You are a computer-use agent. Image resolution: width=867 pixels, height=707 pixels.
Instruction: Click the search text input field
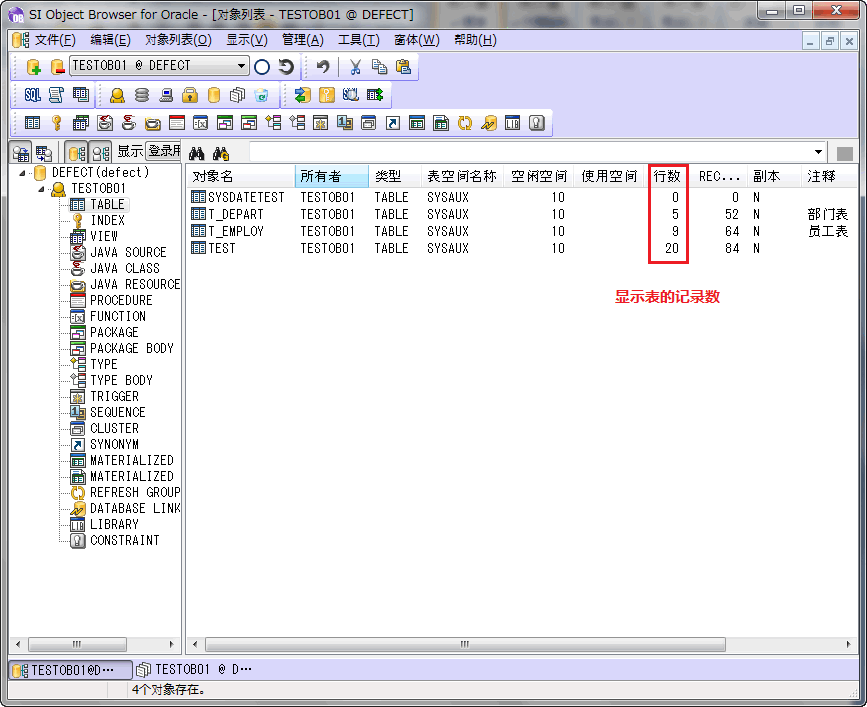point(530,152)
